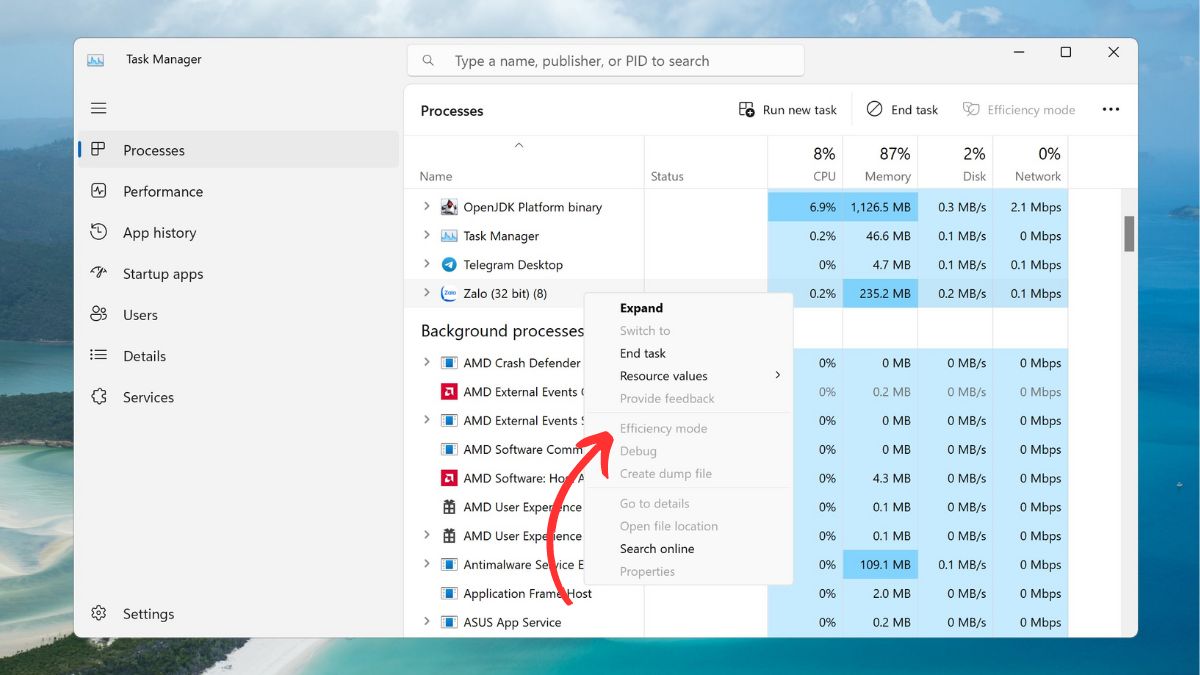Select the Antimalware Service process icon
1200x675 pixels.
449,565
